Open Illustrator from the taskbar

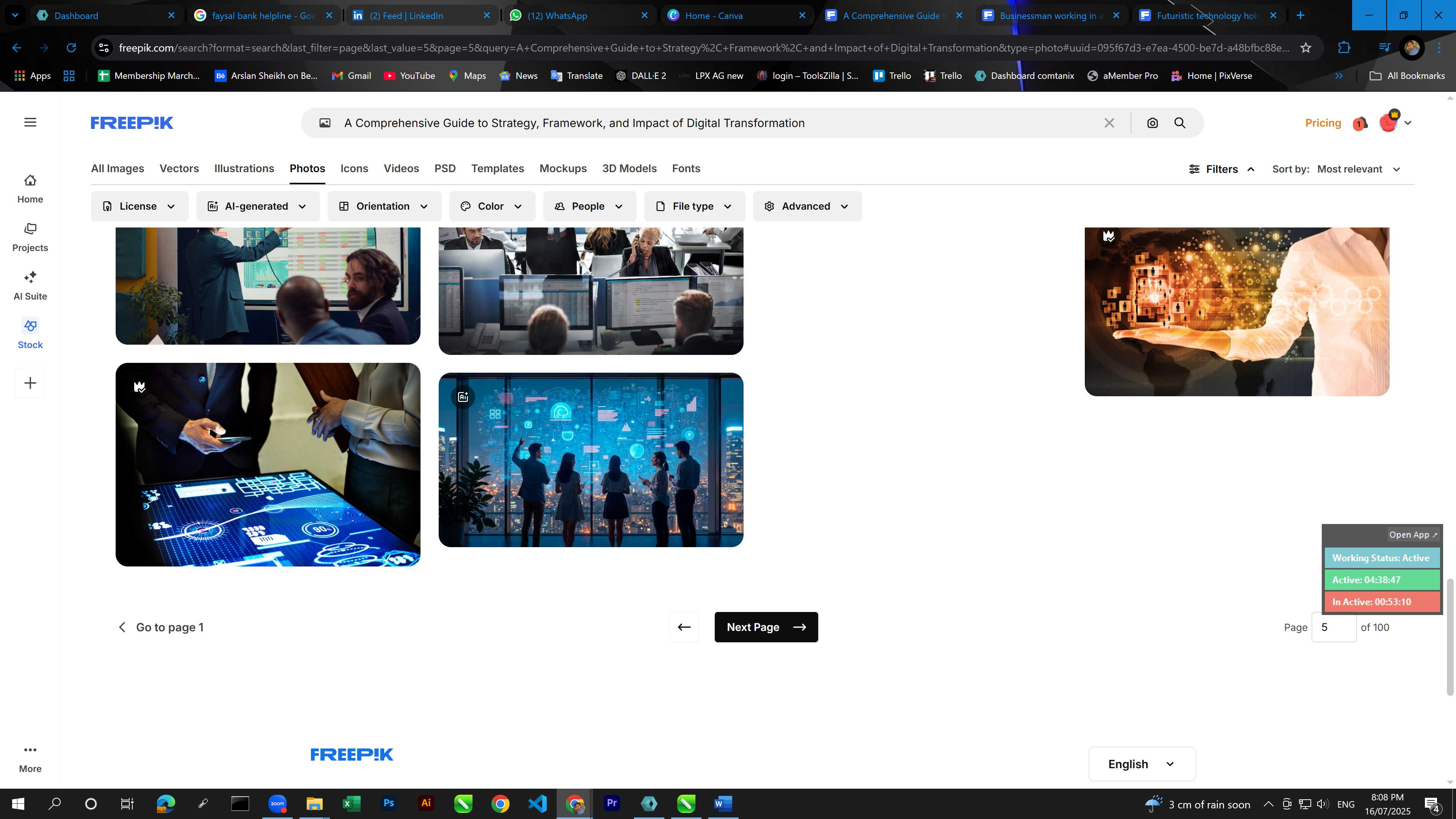pos(426,803)
